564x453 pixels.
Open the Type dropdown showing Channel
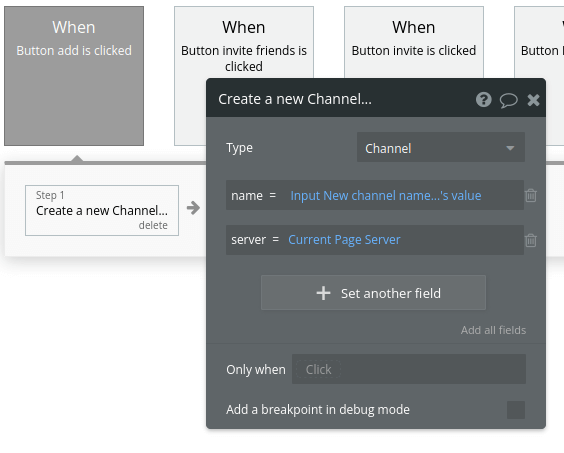click(x=441, y=147)
